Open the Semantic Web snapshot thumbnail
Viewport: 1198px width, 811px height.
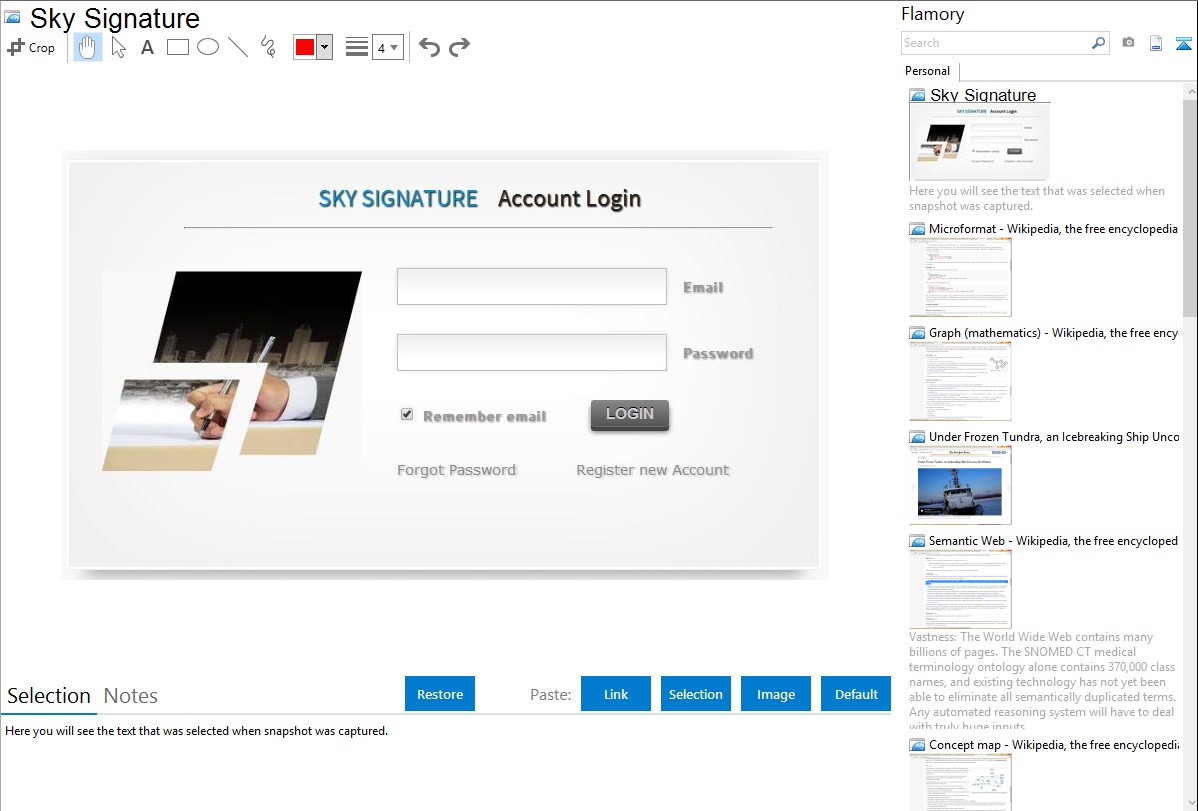[960, 589]
